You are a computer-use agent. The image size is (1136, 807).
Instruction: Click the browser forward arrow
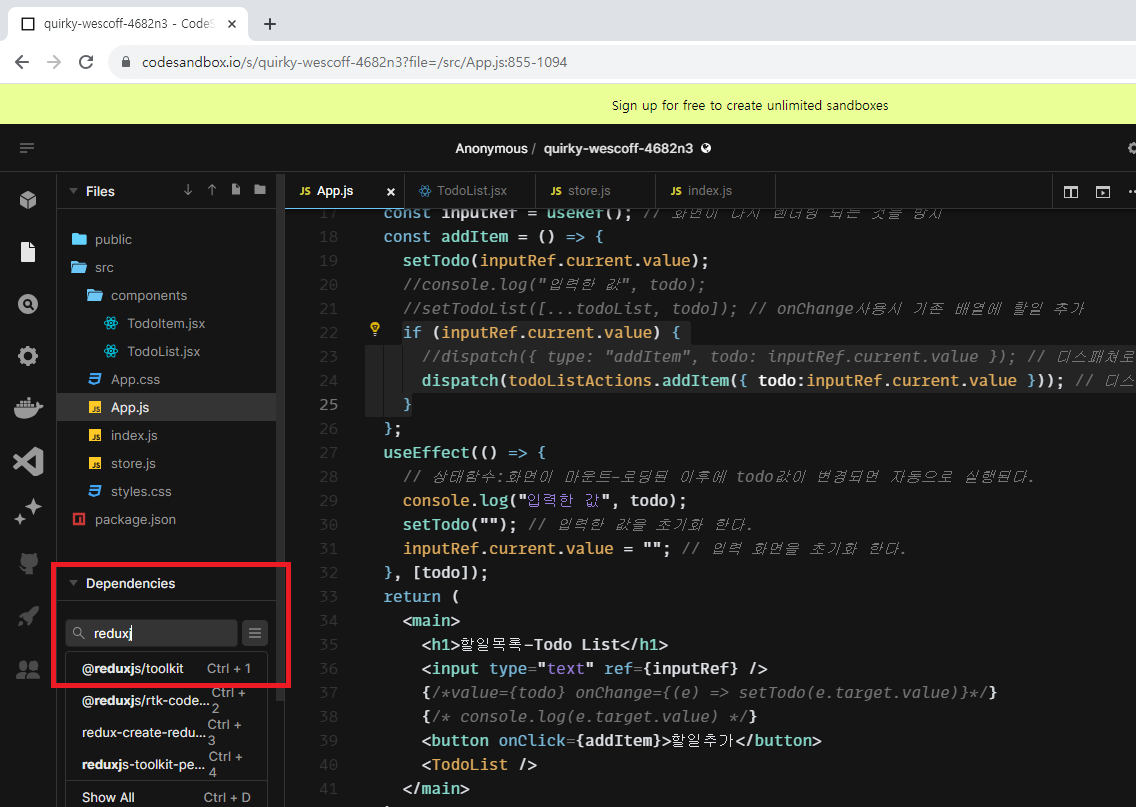[x=54, y=62]
